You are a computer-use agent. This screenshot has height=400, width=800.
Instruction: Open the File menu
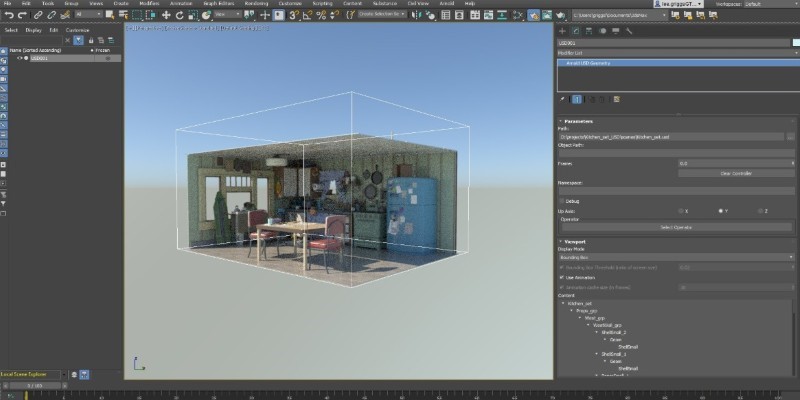pyautogui.click(x=7, y=4)
